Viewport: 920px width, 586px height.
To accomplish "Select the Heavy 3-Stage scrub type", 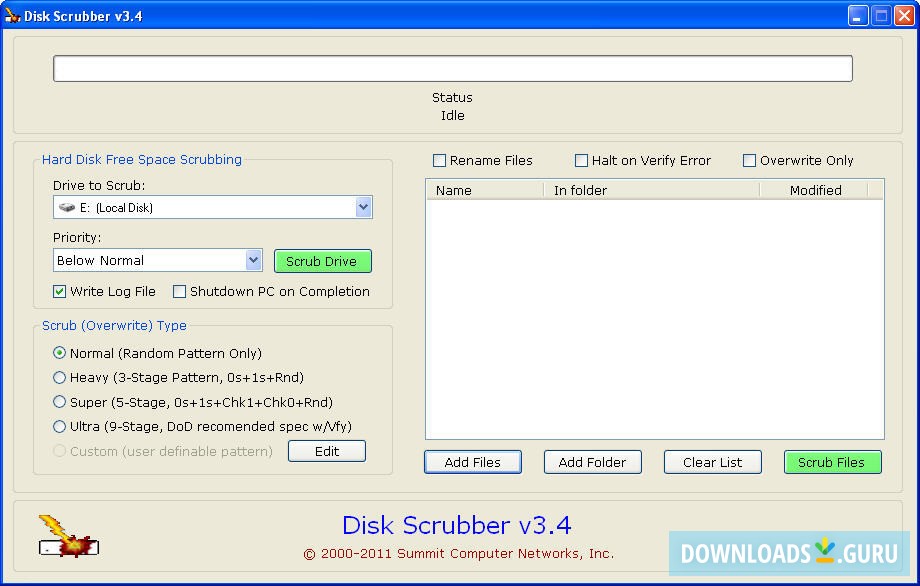I will (60, 377).
